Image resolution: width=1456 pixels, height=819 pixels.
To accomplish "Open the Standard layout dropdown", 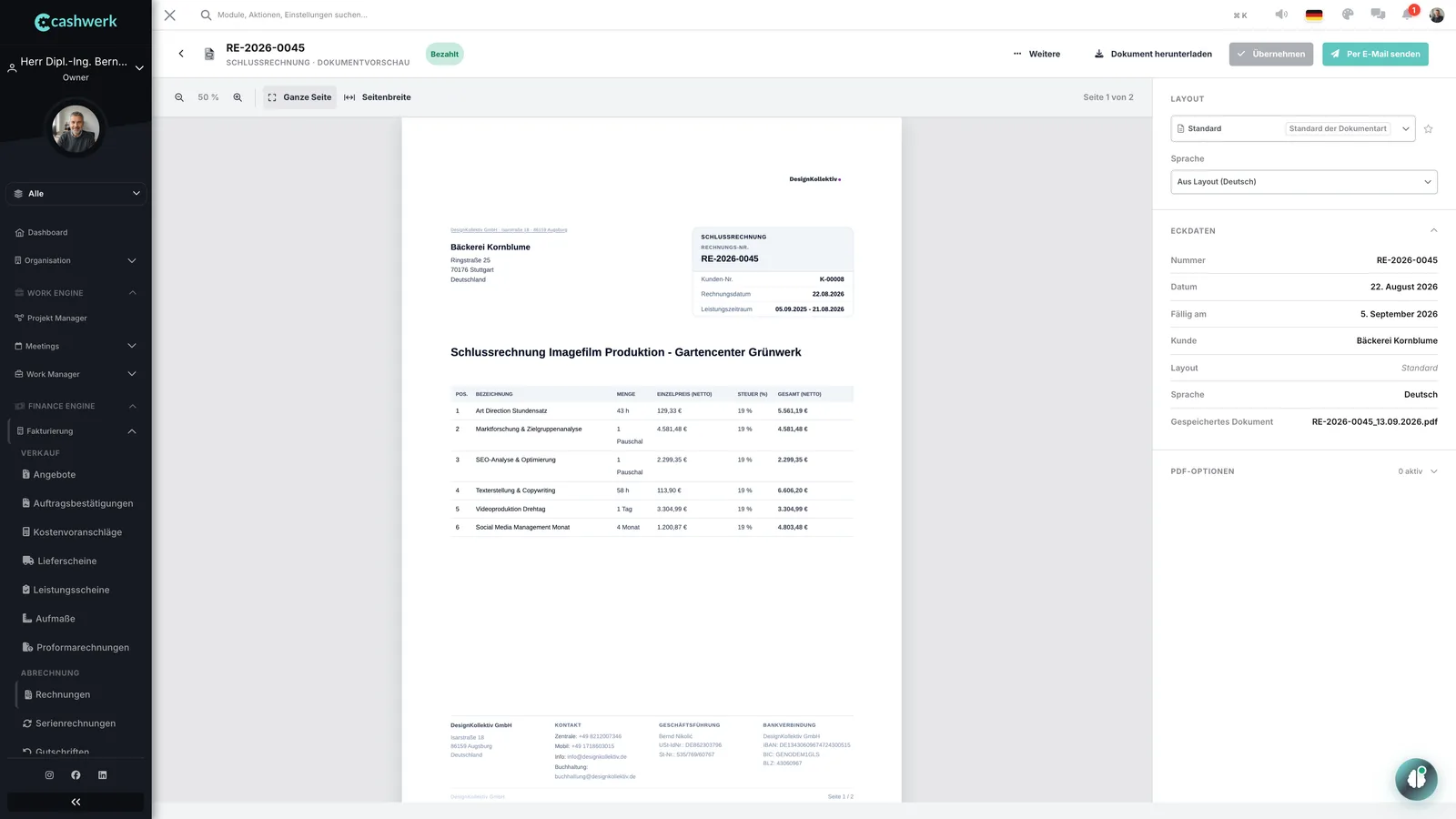I will 1292,128.
